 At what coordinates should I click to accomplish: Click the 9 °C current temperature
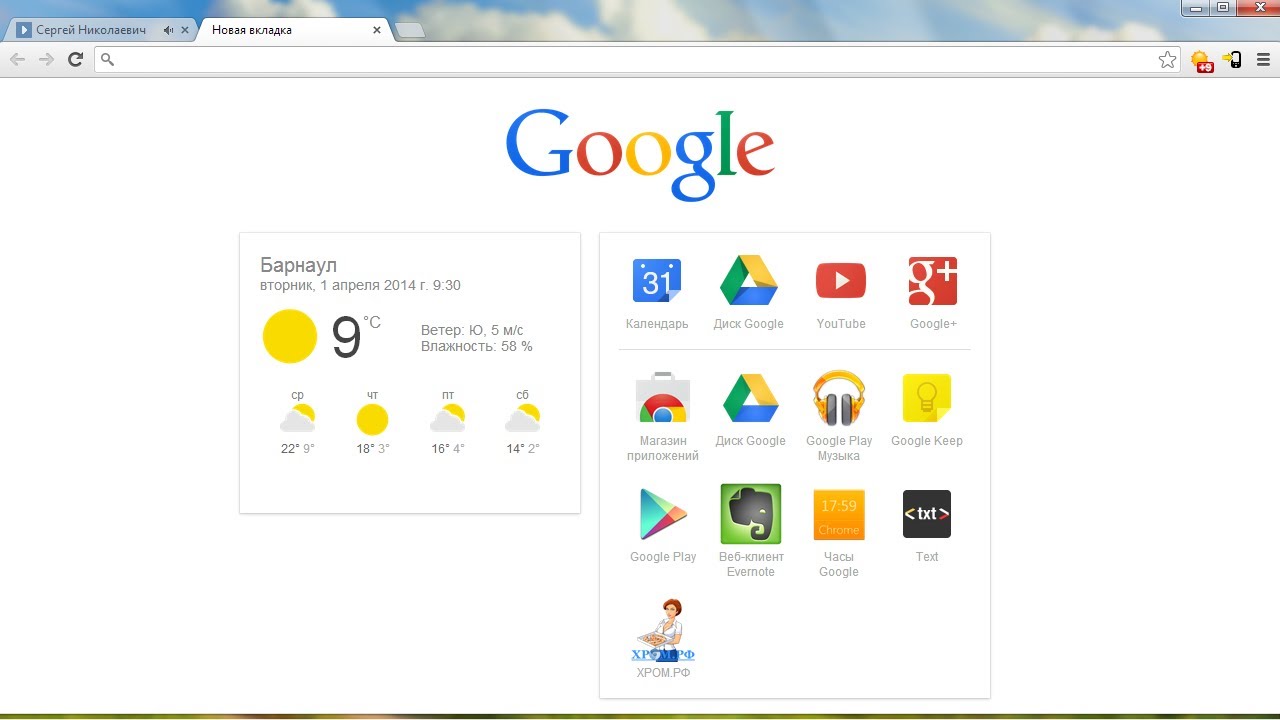(x=356, y=337)
